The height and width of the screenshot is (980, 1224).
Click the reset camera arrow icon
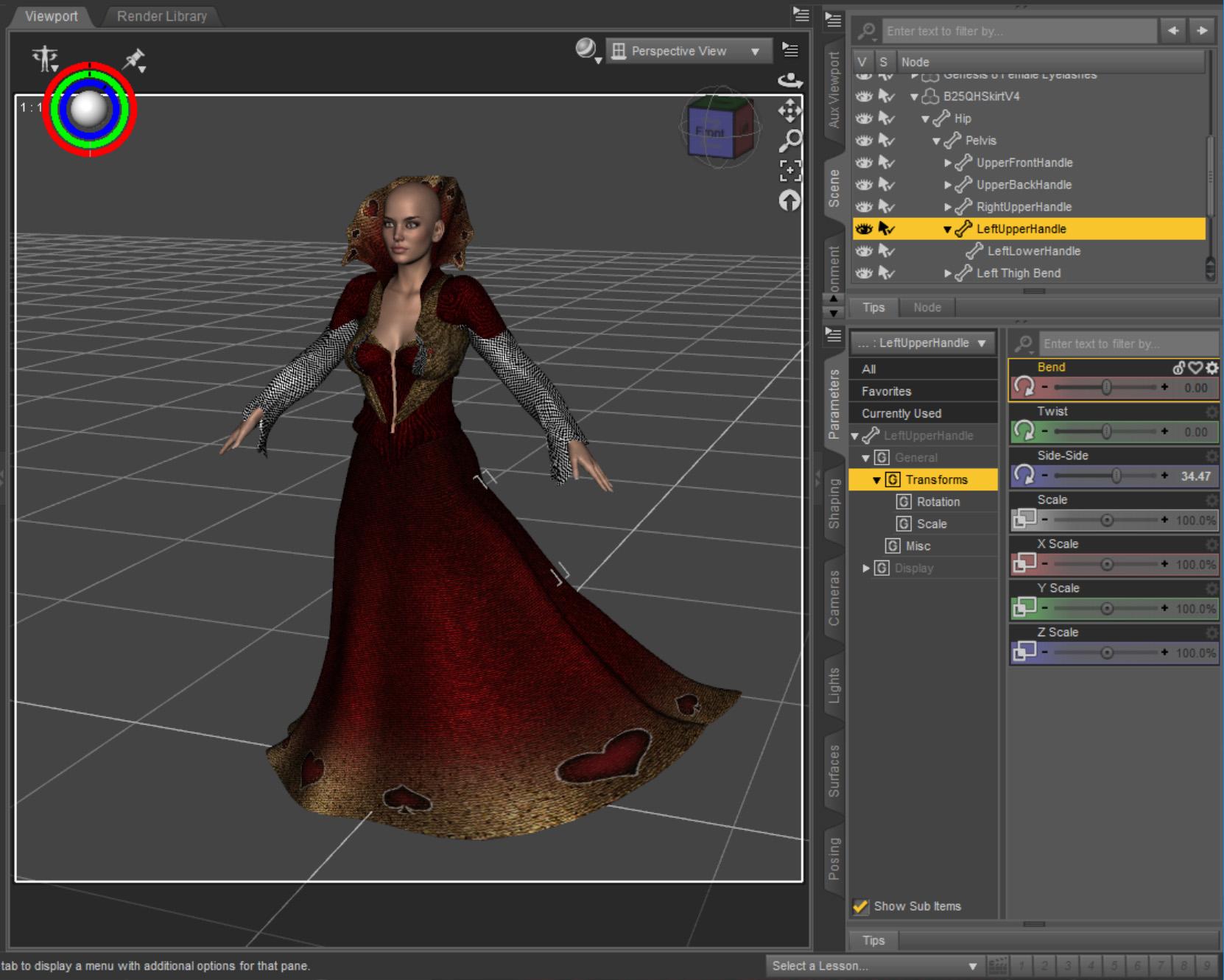[789, 200]
